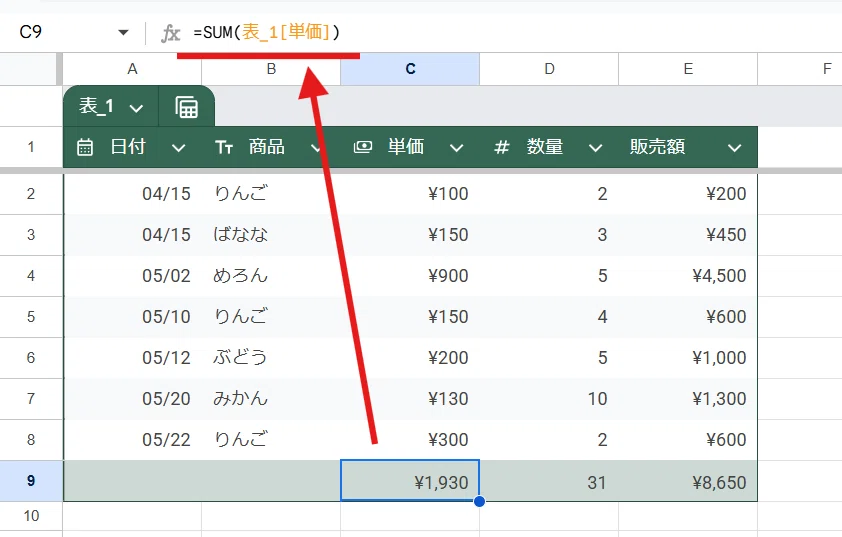Image resolution: width=842 pixels, height=537 pixels.
Task: Click the table calculator icon next to 表_1
Action: (x=186, y=107)
